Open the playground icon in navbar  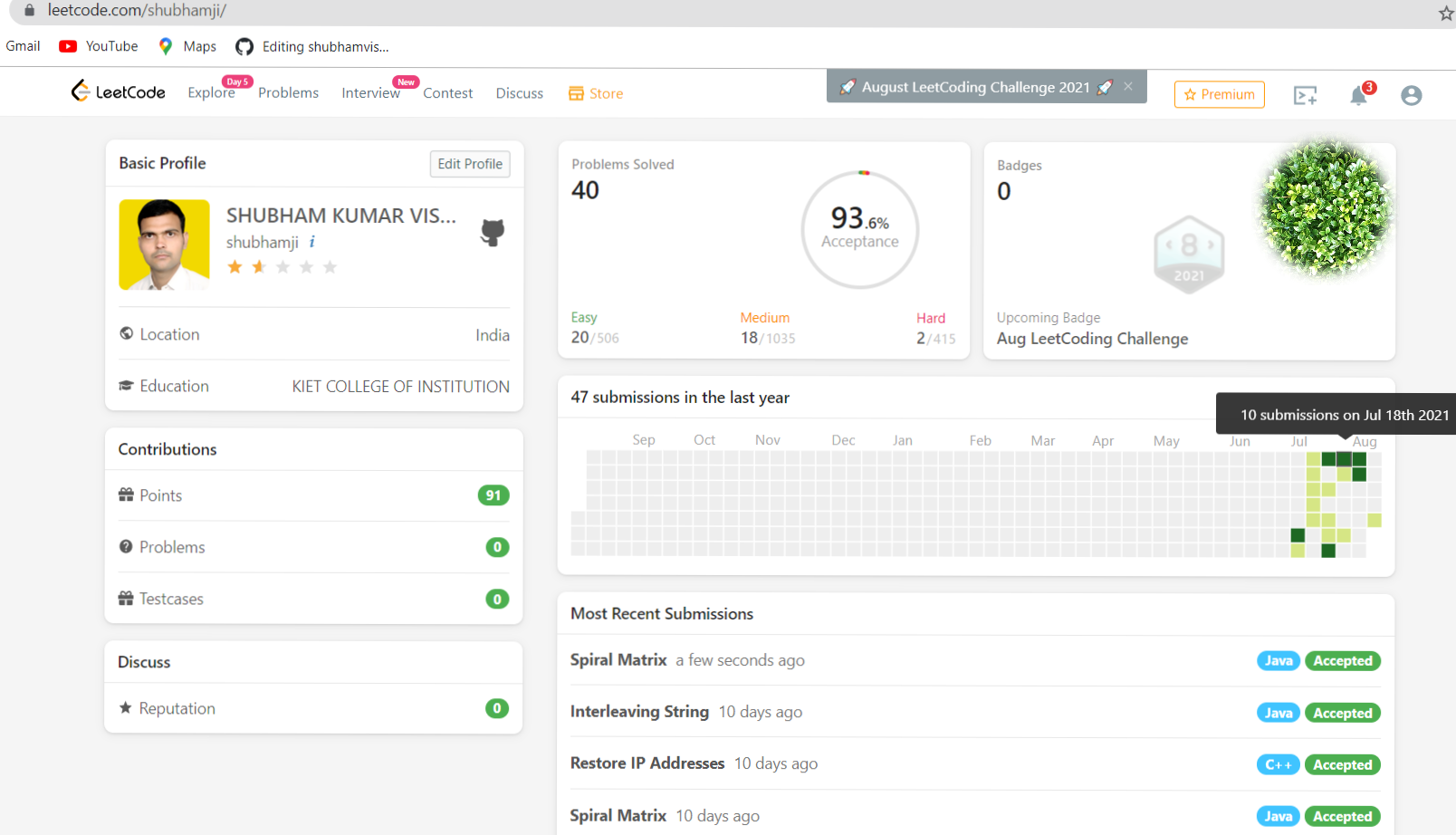tap(1305, 95)
